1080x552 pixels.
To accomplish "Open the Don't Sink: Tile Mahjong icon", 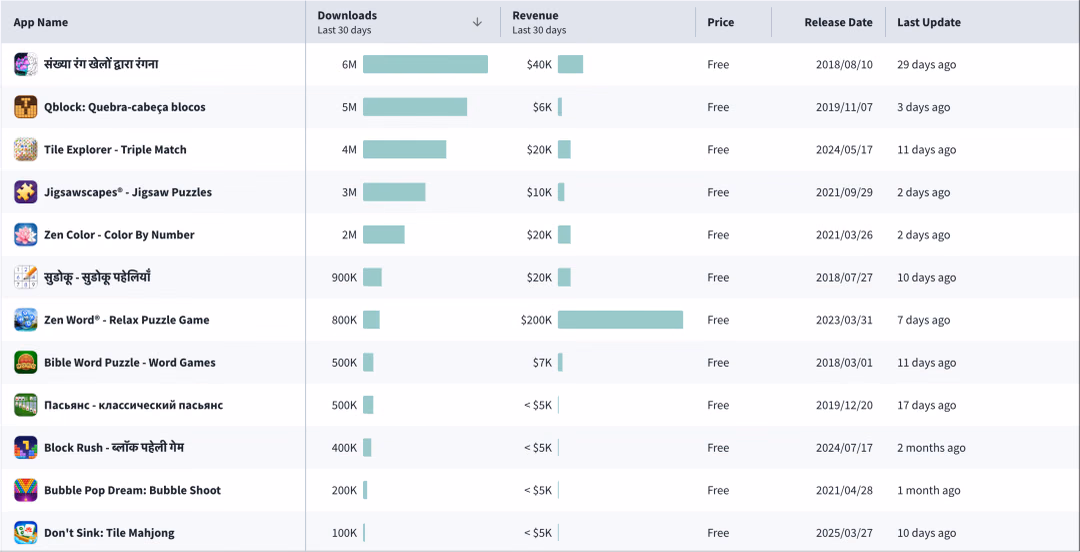I will tap(25, 533).
